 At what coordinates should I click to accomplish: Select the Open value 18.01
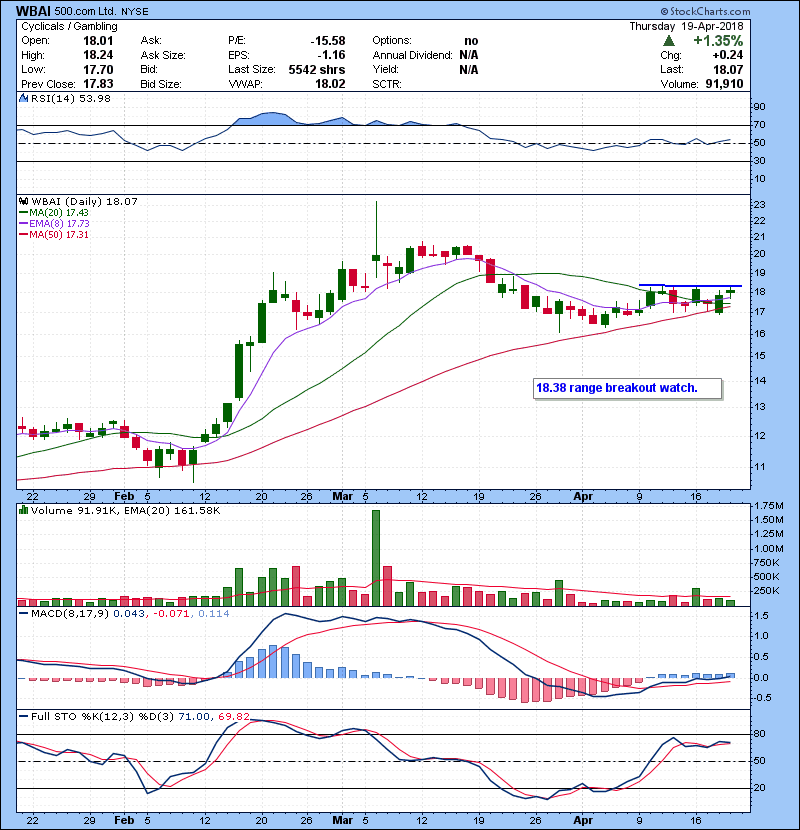point(98,41)
